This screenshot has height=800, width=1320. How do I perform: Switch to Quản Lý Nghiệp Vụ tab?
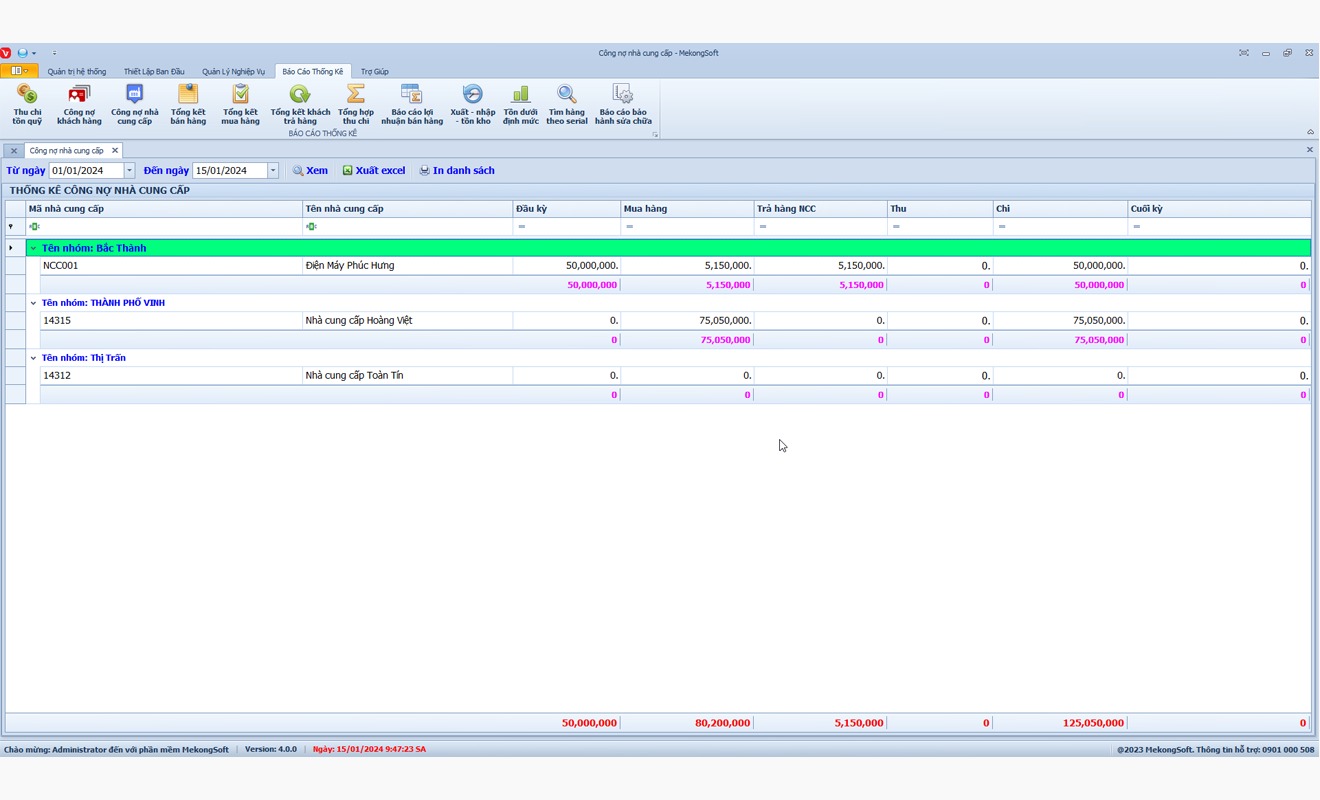pyautogui.click(x=233, y=72)
